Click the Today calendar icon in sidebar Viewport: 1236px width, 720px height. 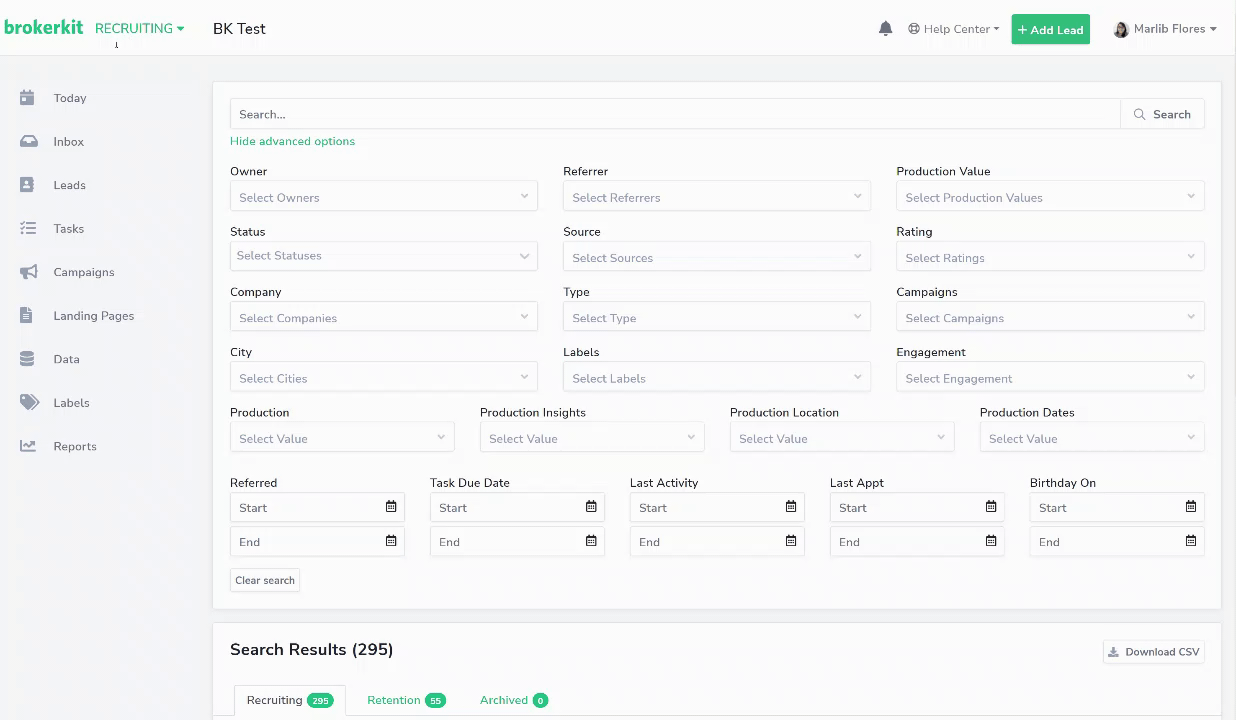coord(28,98)
